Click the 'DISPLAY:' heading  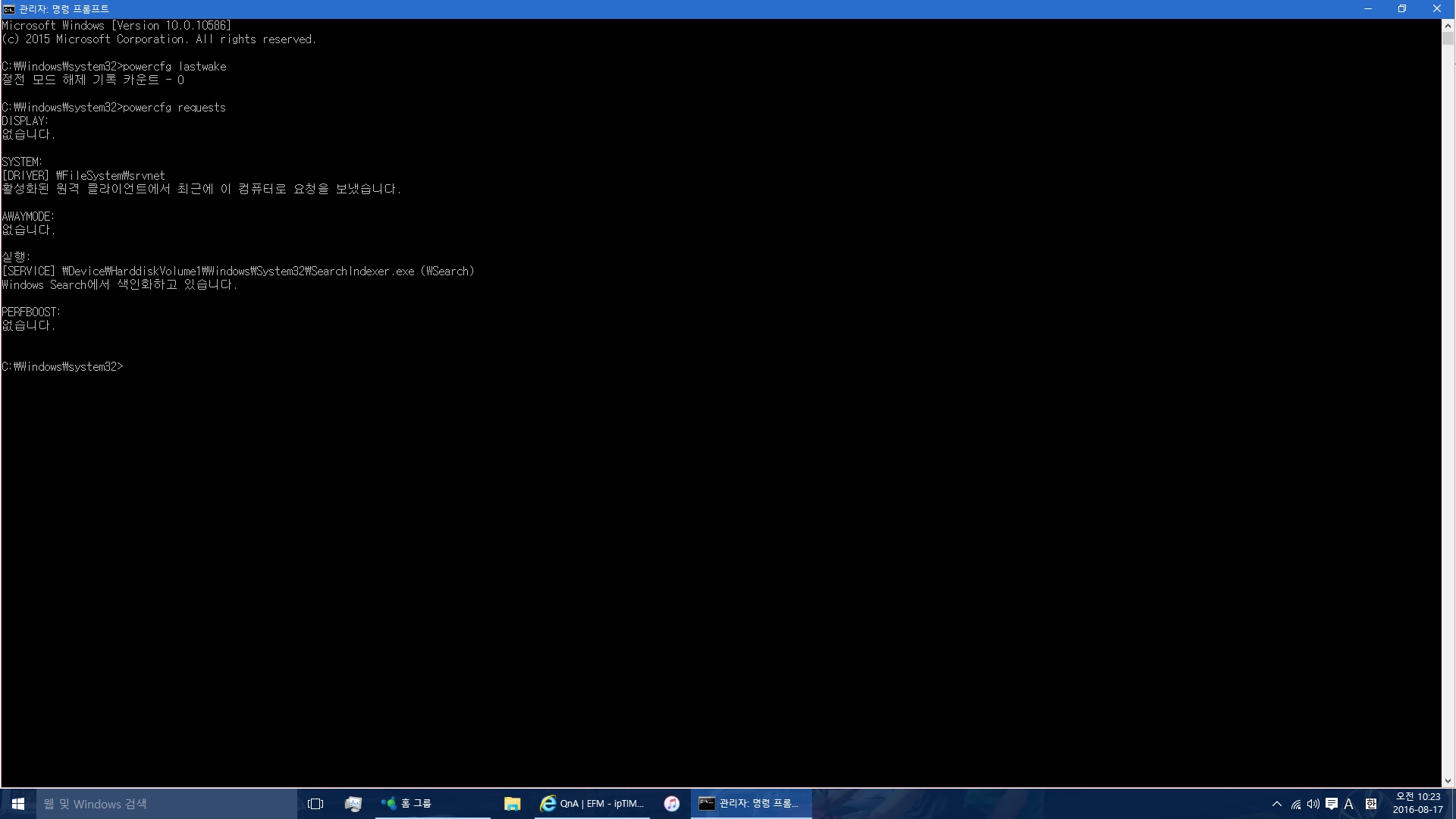pos(25,121)
